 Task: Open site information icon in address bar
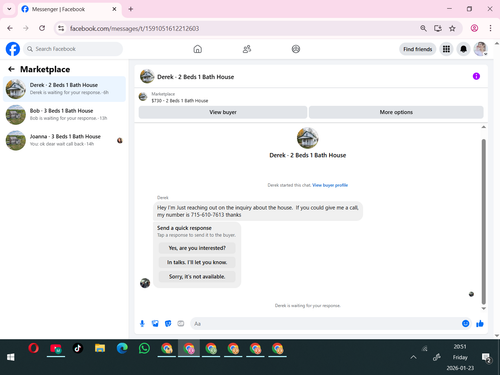61,28
